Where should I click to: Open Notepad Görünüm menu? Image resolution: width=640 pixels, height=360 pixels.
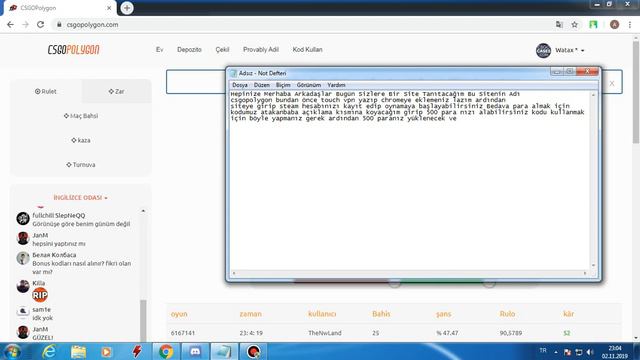(309, 85)
